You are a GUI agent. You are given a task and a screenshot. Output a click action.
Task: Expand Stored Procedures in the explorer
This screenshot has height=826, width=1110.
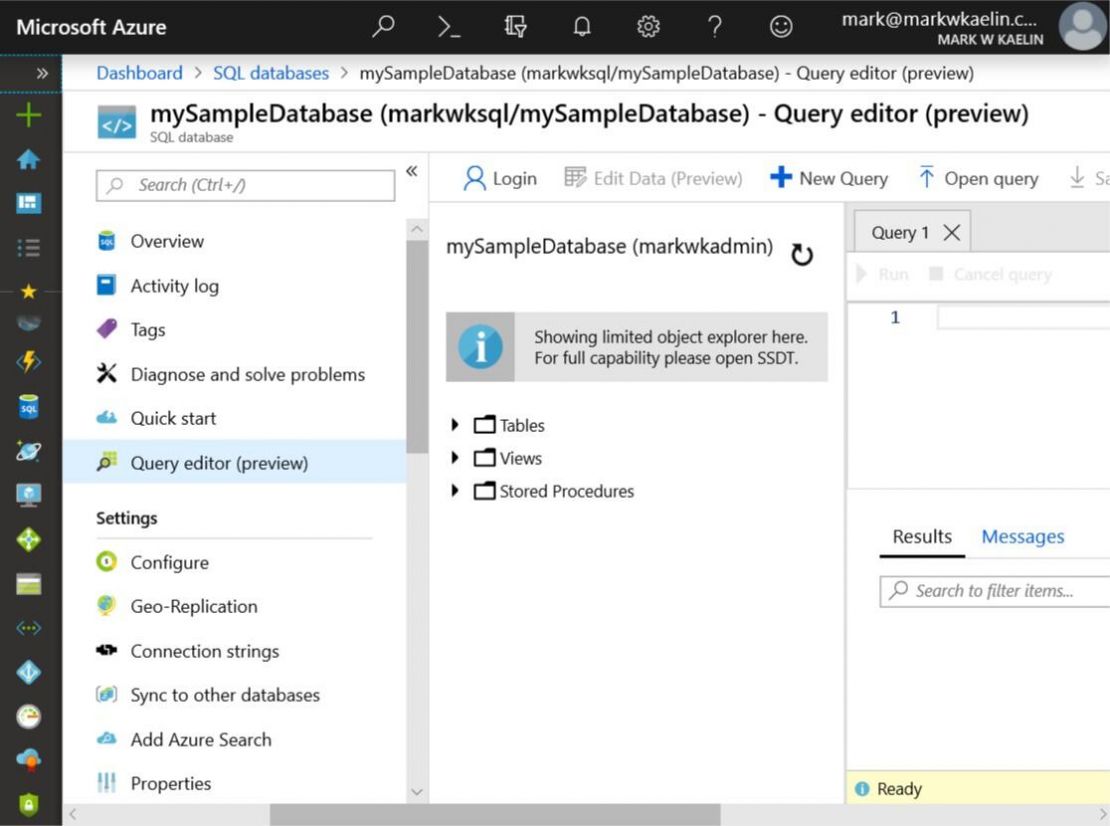tap(456, 490)
